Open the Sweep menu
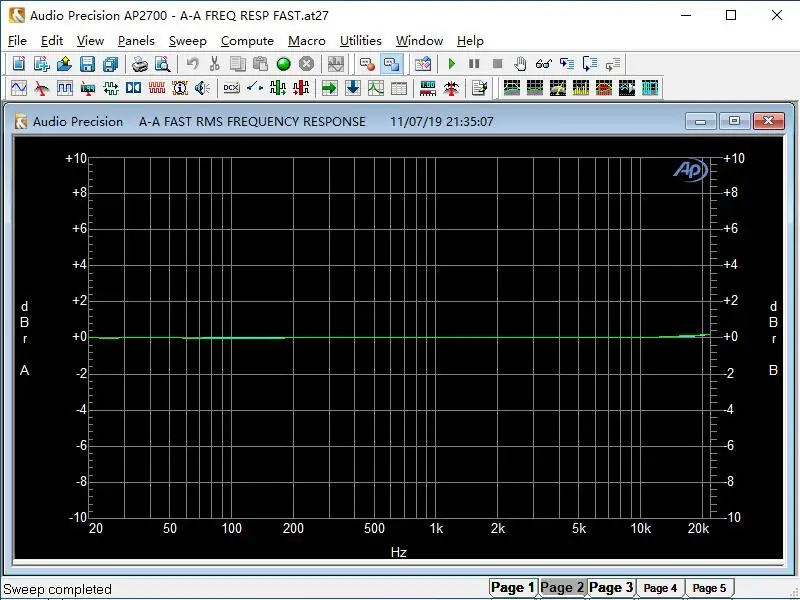Screen dimensions: 800x600 click(187, 41)
